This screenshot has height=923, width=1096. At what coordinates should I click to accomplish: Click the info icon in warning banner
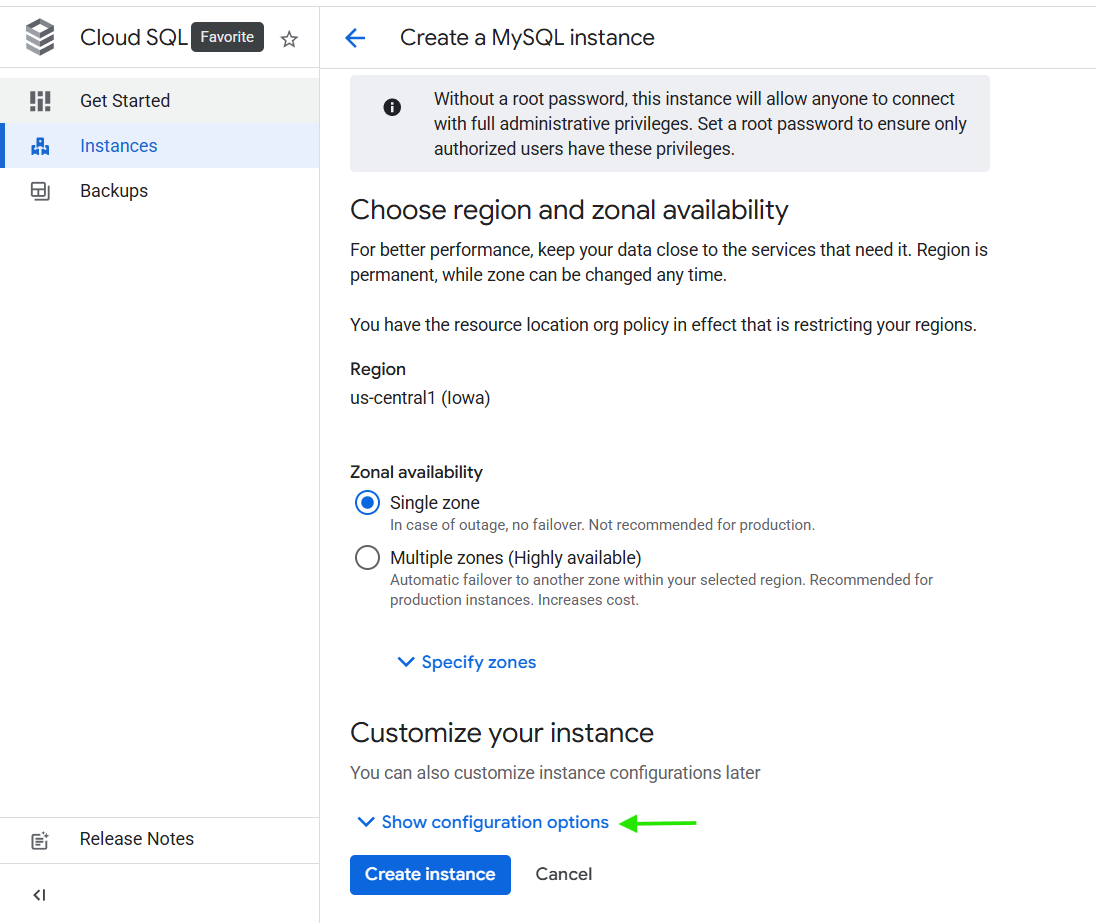pyautogui.click(x=392, y=108)
